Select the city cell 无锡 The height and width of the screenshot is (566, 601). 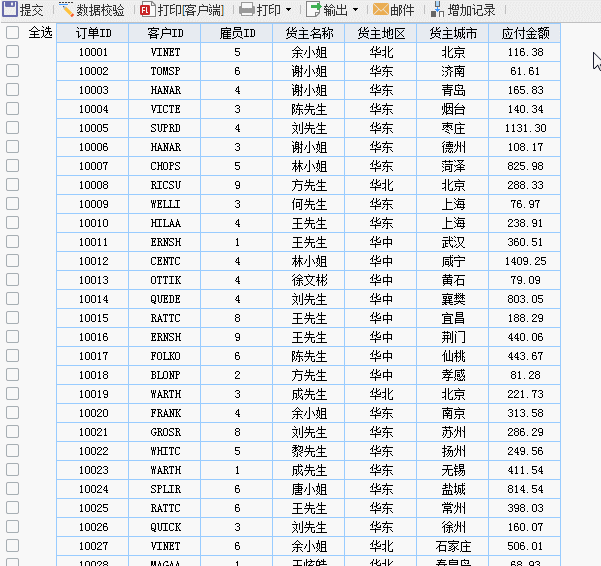[453, 470]
